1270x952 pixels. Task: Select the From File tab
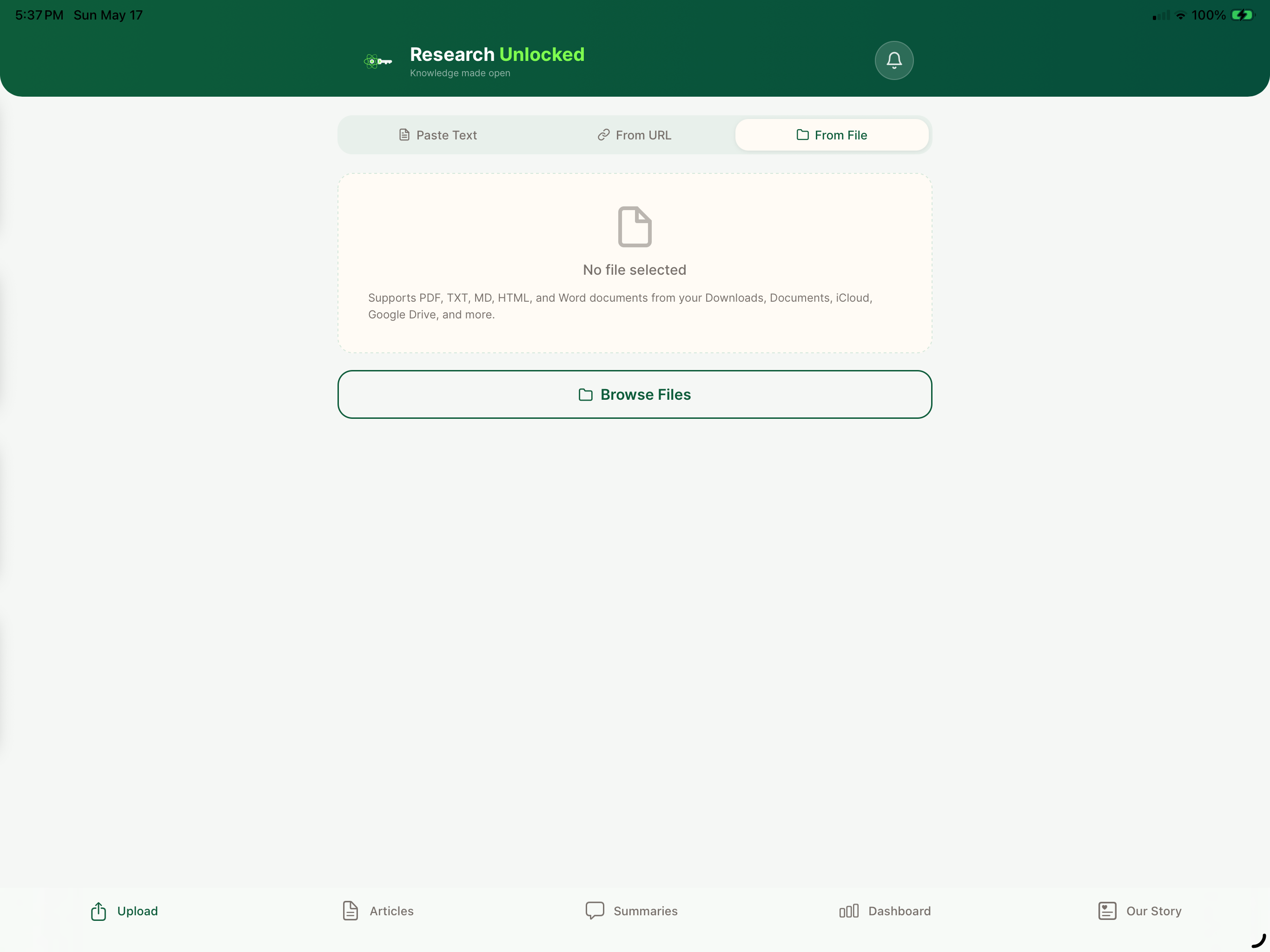point(831,135)
